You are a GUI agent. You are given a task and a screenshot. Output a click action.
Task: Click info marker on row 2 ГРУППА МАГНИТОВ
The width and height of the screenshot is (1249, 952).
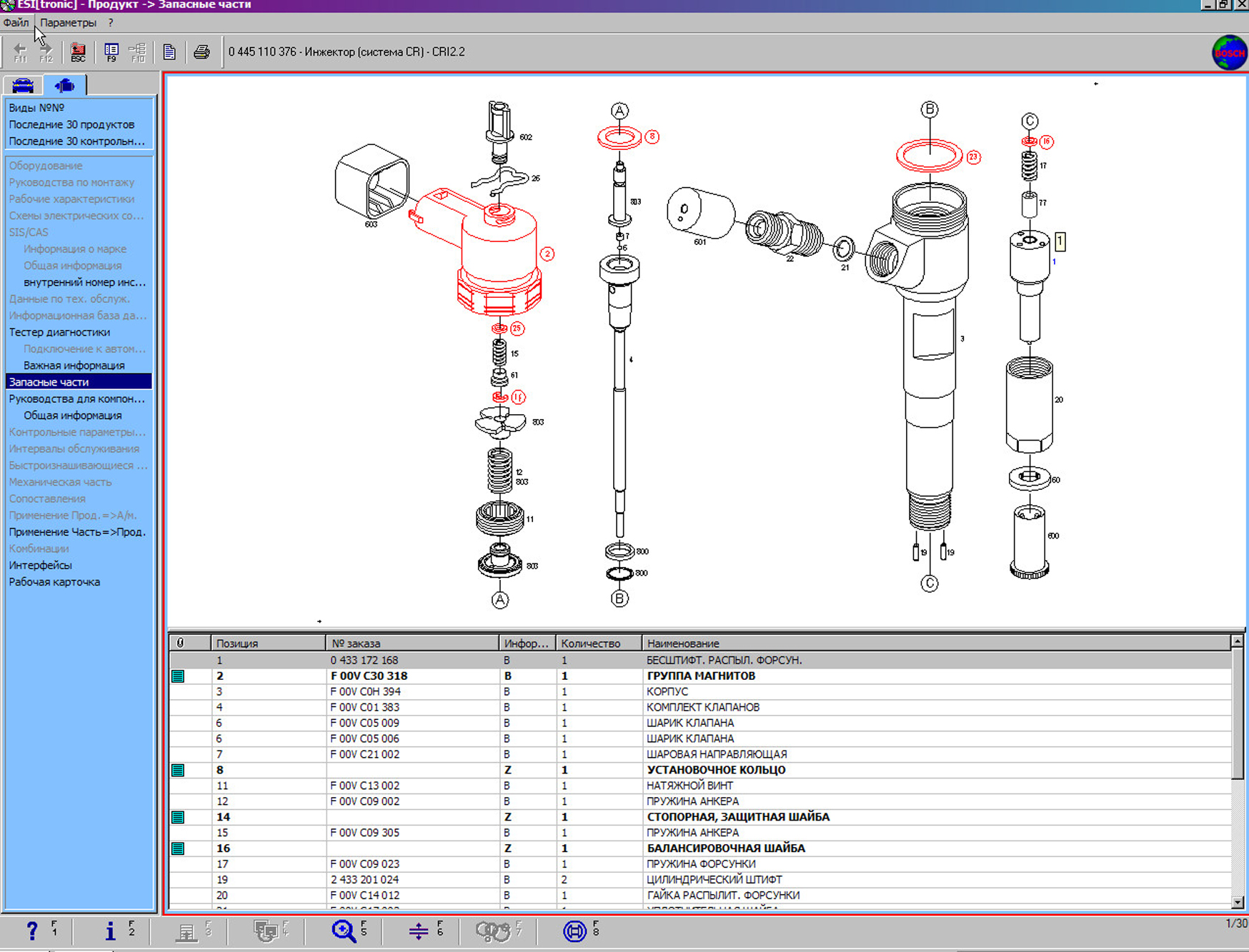point(179,676)
